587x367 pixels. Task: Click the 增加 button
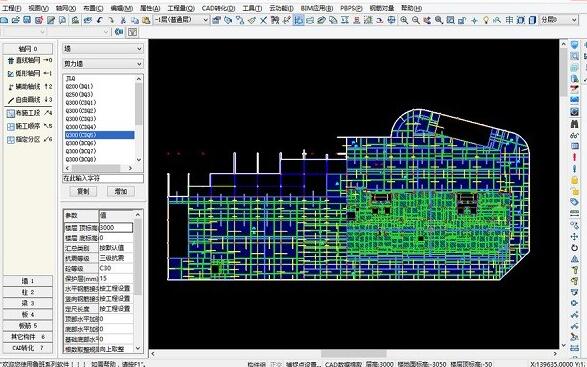[x=121, y=191]
